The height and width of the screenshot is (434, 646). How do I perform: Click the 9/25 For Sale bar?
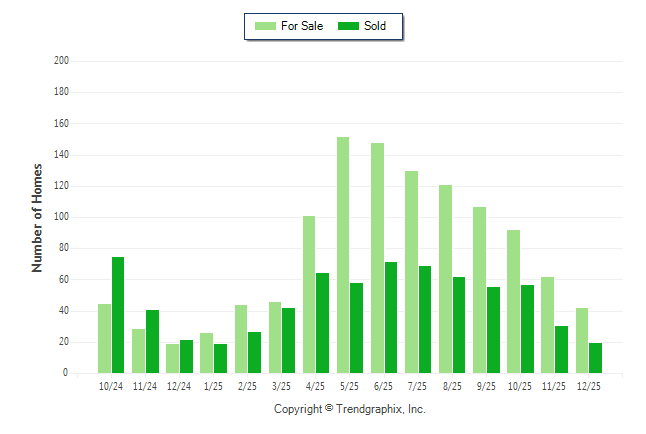coord(479,290)
